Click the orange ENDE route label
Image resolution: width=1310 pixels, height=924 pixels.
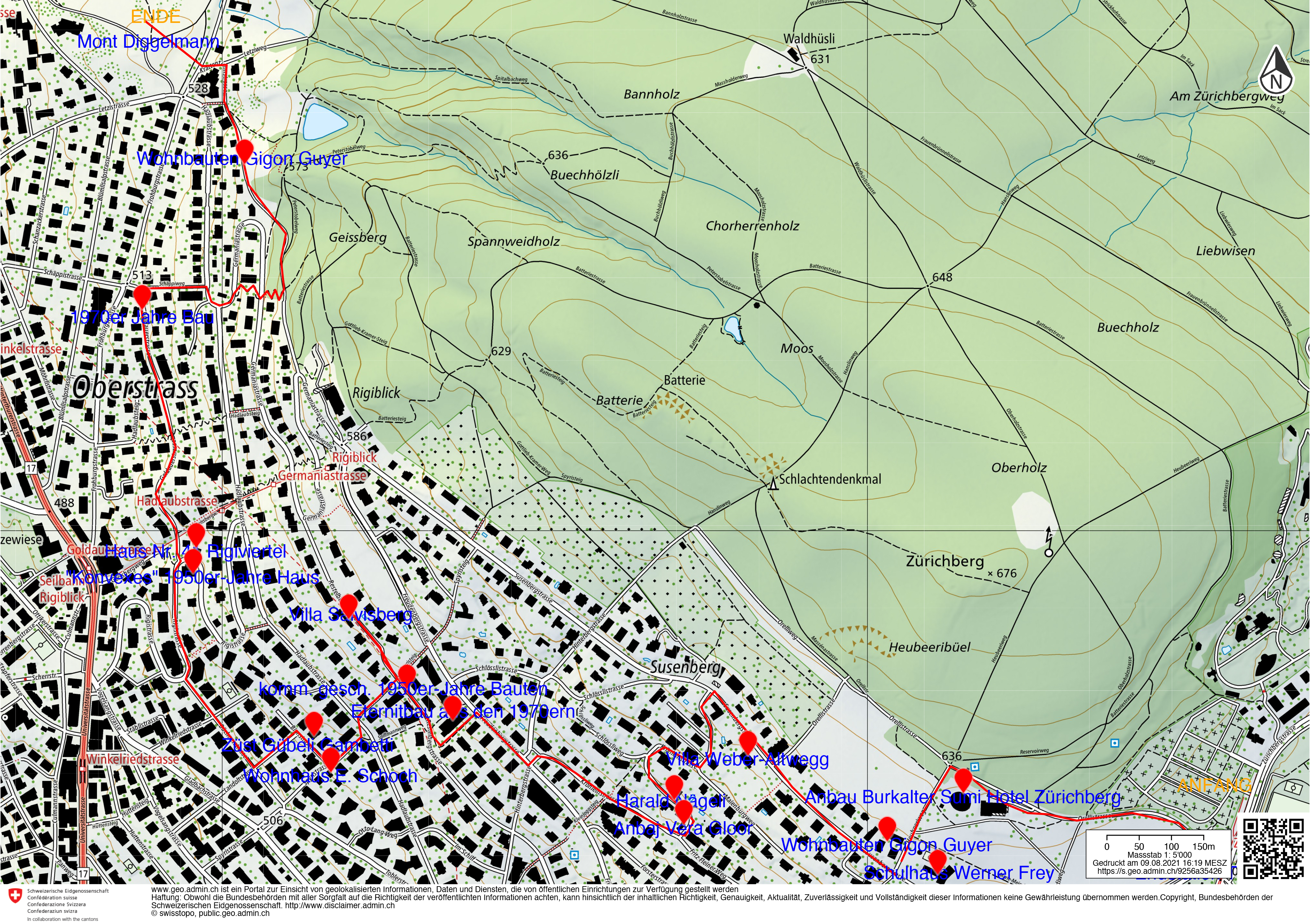[x=155, y=16]
